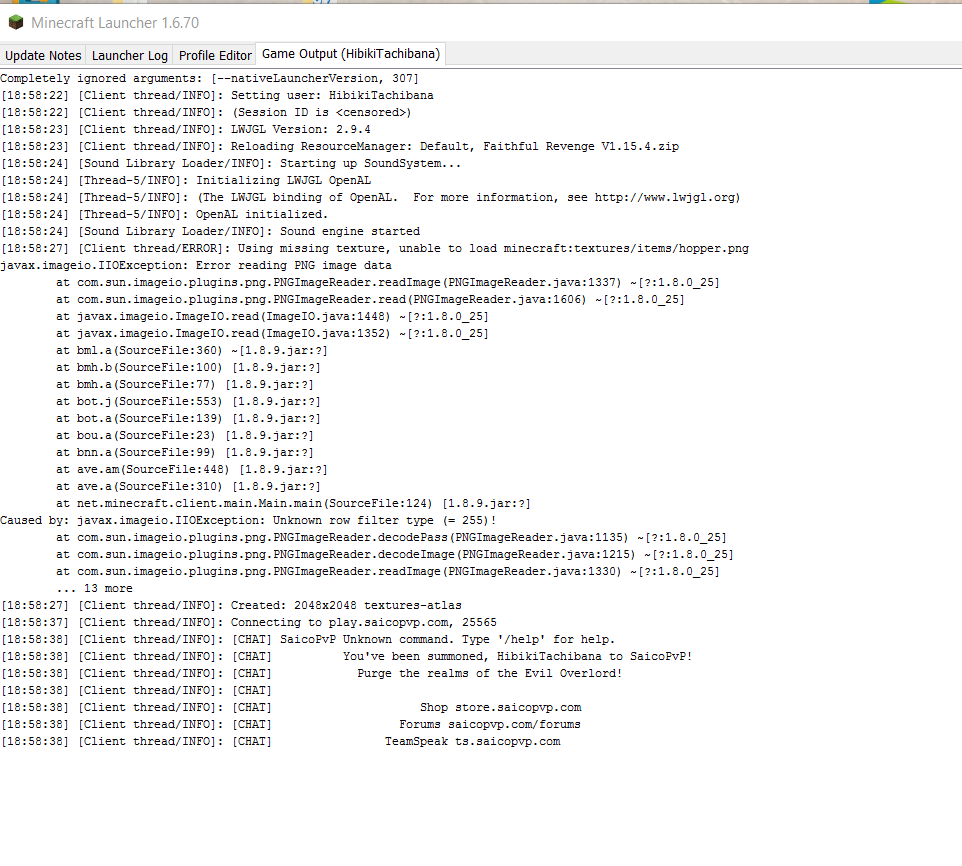Click the 'Minecraft Launcher 1.6.70' window title

(115, 23)
